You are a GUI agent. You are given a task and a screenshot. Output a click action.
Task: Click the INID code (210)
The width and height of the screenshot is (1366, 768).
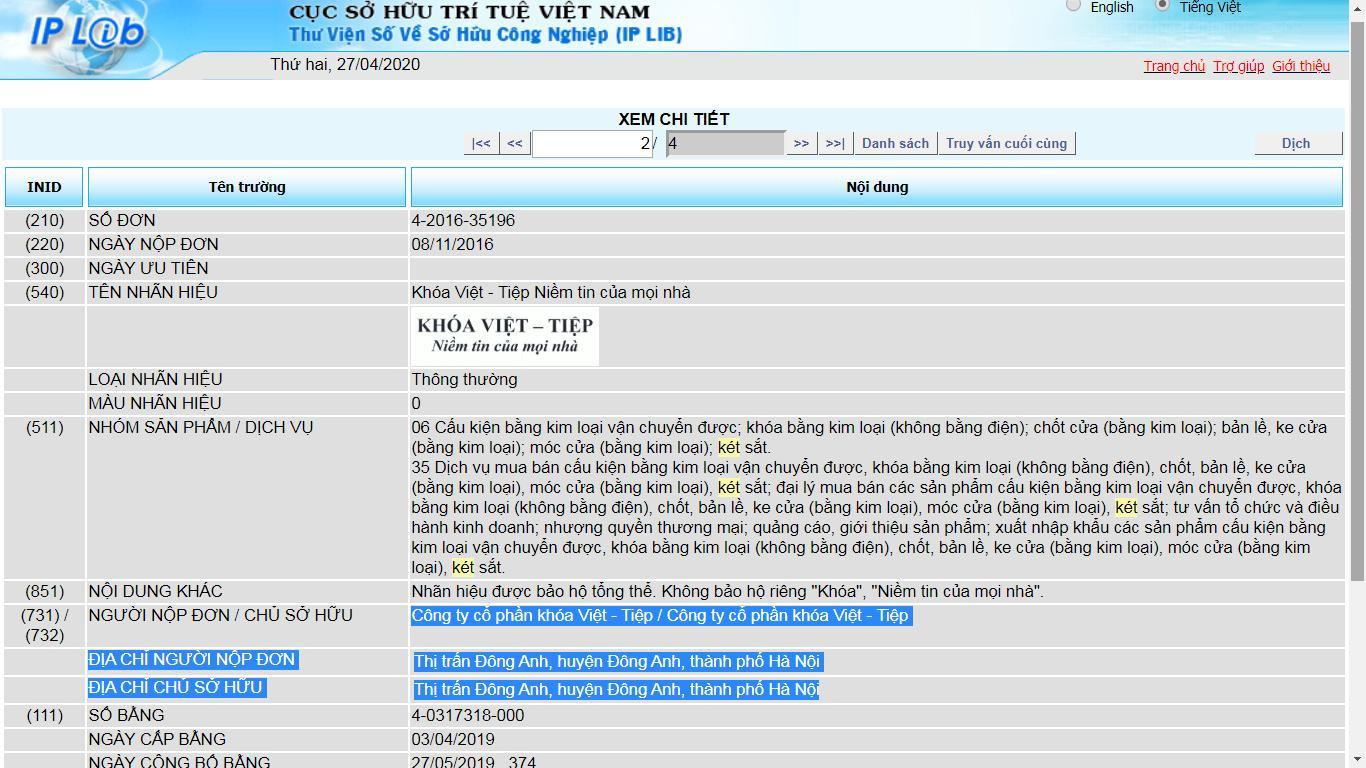[44, 220]
